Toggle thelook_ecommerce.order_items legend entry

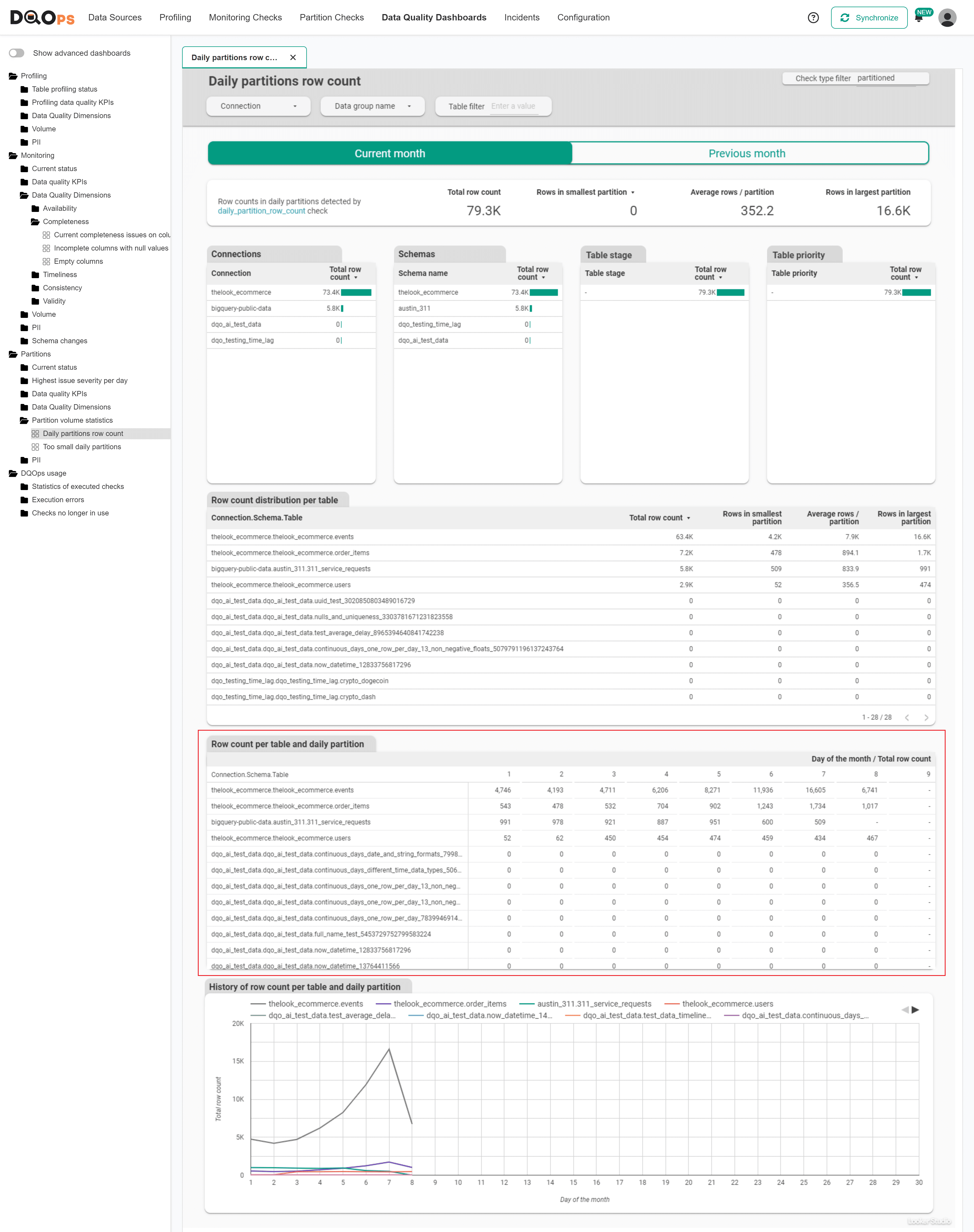[x=441, y=1004]
